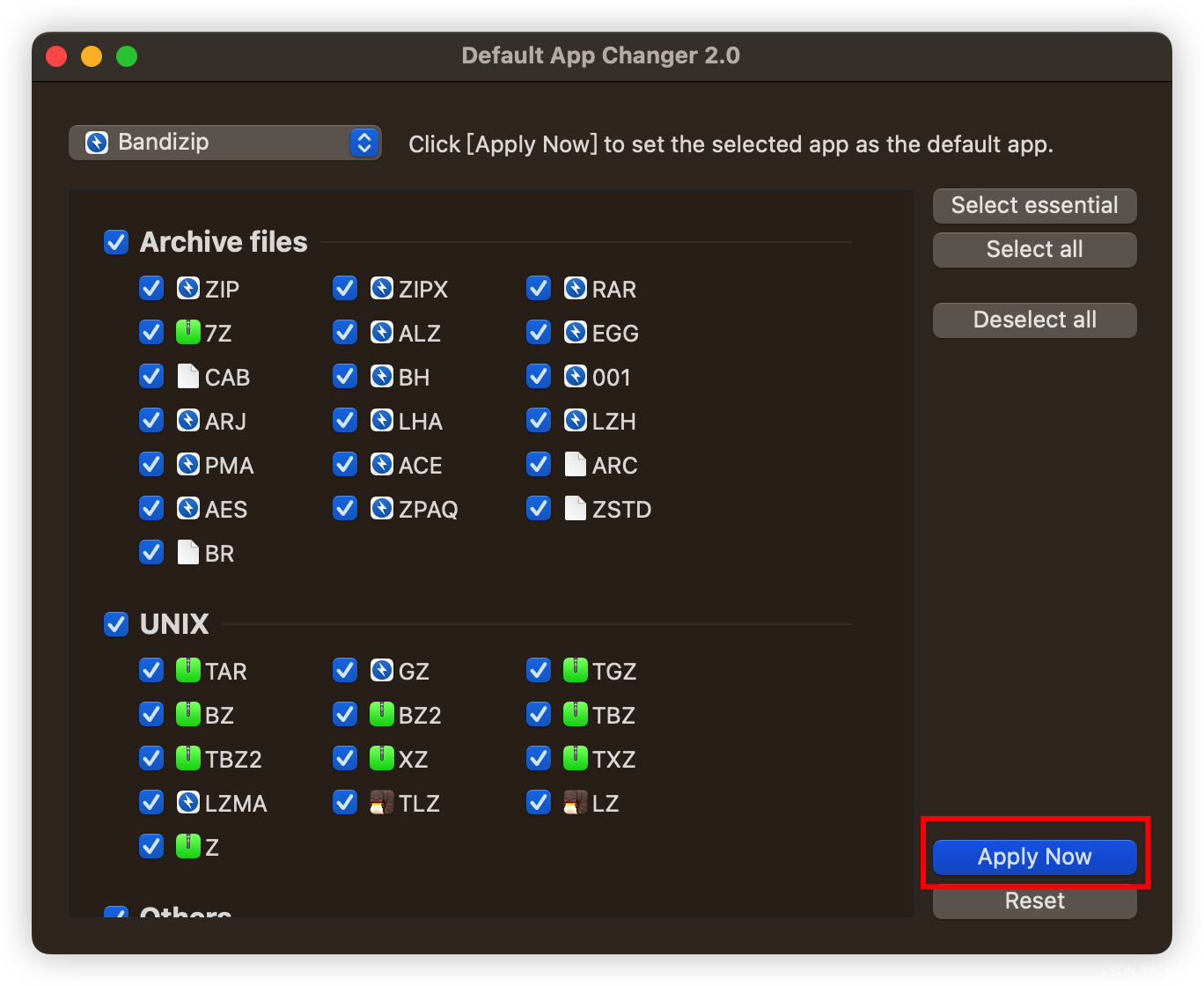Click the Bandizip icon beside ARJ
The image size is (1204, 986).
(x=188, y=421)
